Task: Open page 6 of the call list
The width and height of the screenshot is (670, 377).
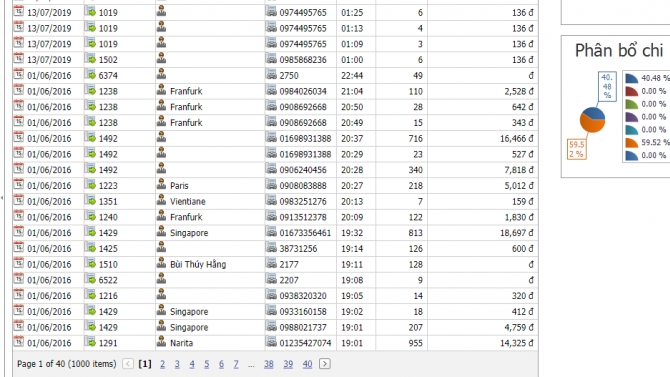Action: tap(221, 364)
